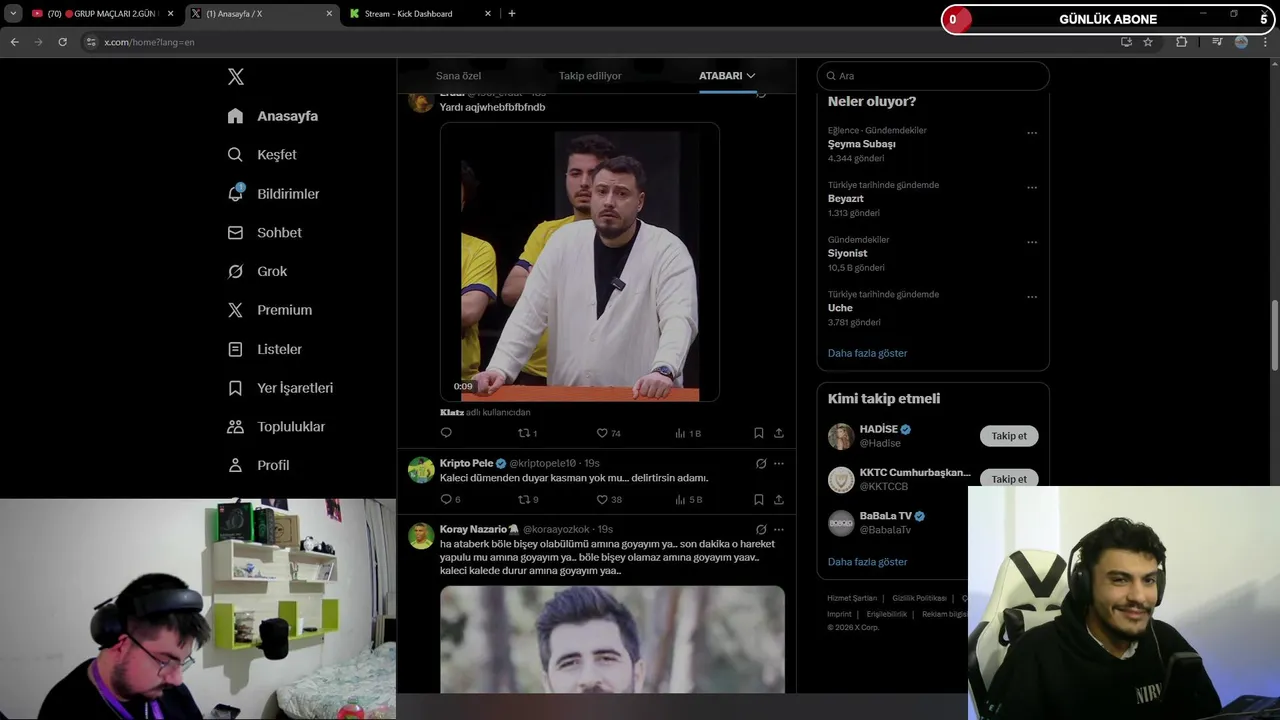Reply to Kripto Pele tweet
This screenshot has height=720, width=1280.
446,499
